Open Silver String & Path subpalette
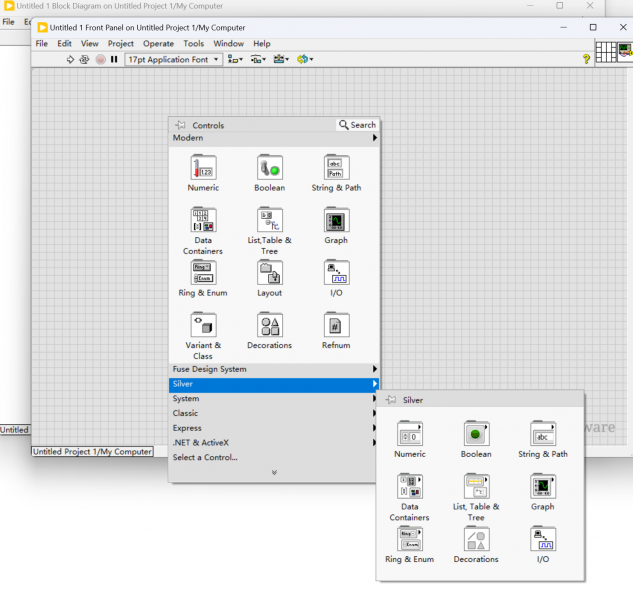This screenshot has width=633, height=600. coord(543,439)
